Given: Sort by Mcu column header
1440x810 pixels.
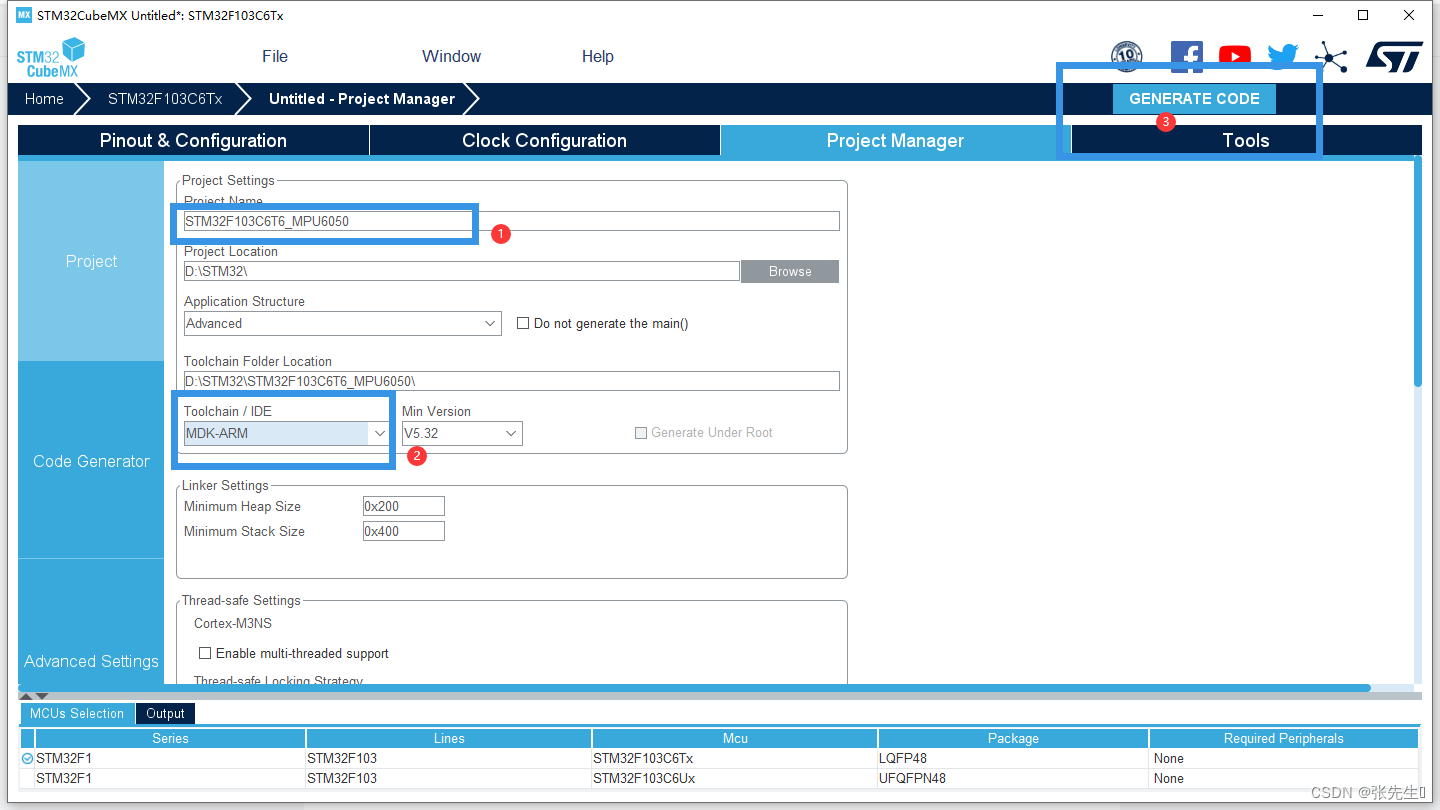Looking at the screenshot, I should (x=735, y=738).
